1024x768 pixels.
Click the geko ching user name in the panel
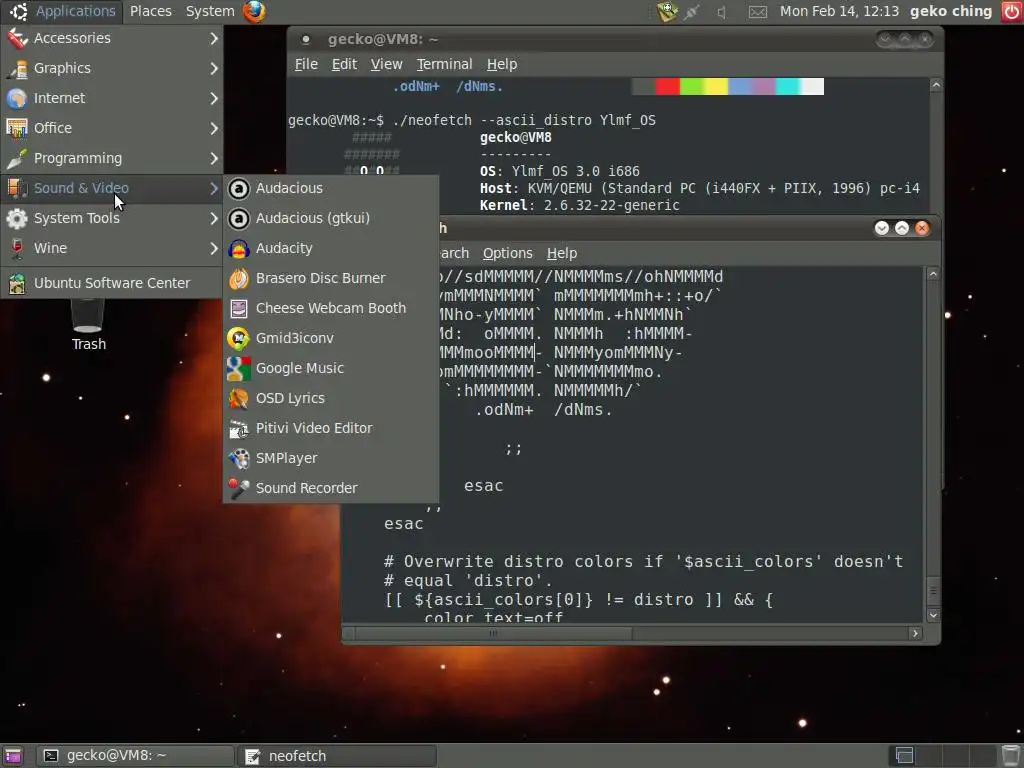(950, 11)
